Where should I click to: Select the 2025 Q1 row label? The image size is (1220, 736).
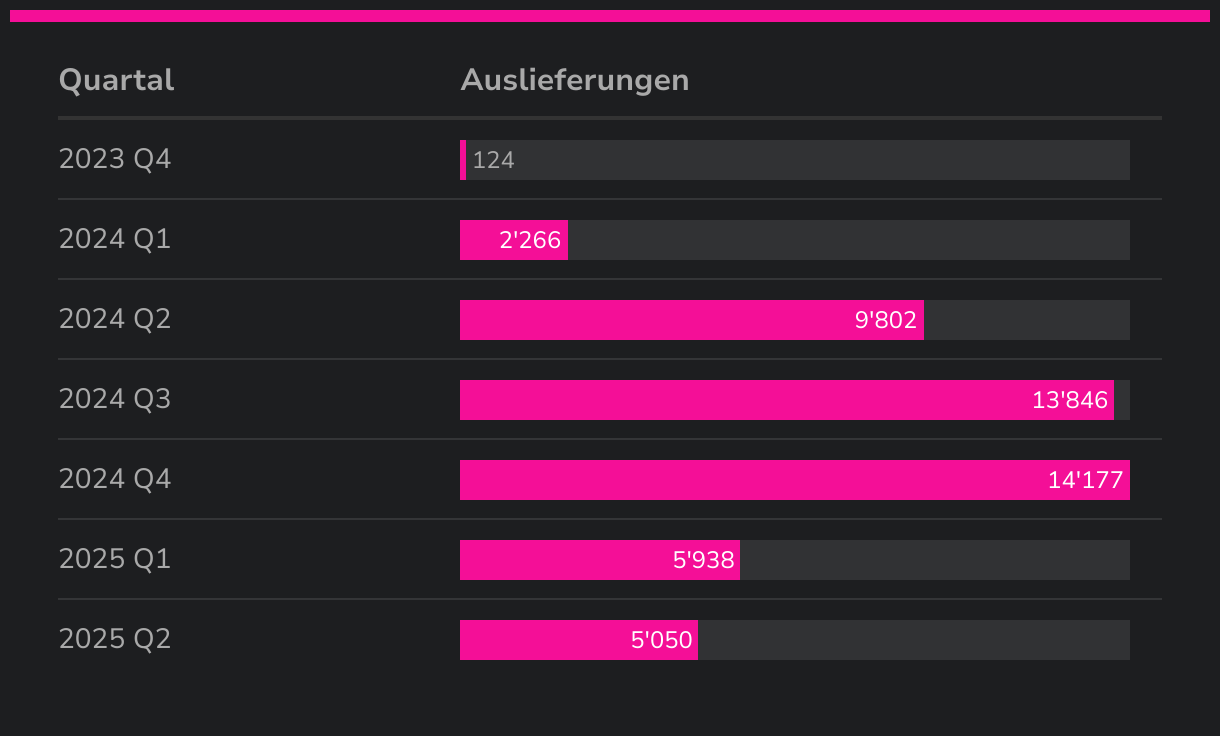point(115,559)
